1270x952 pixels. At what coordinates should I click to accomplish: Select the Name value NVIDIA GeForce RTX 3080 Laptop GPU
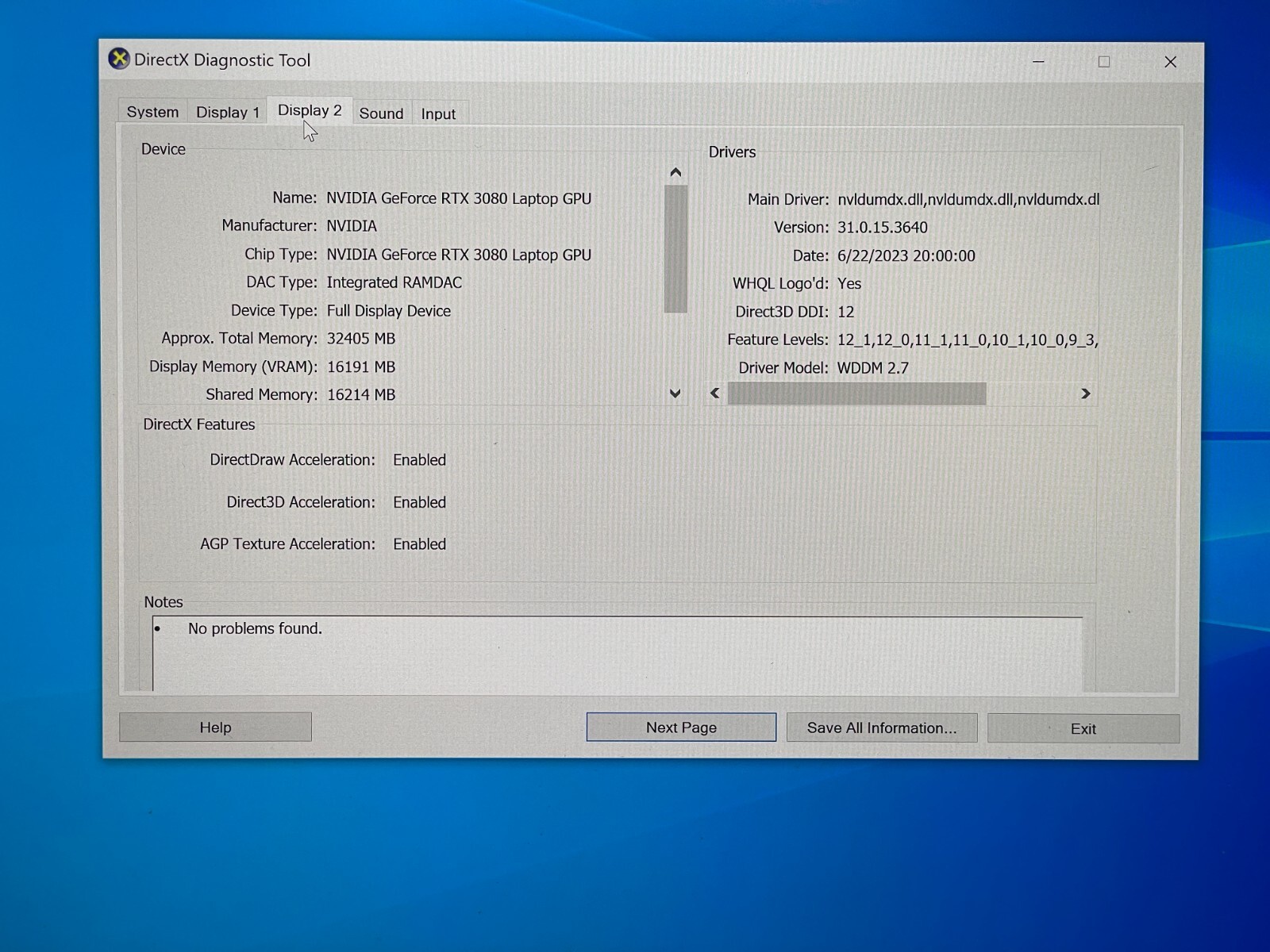coord(459,198)
